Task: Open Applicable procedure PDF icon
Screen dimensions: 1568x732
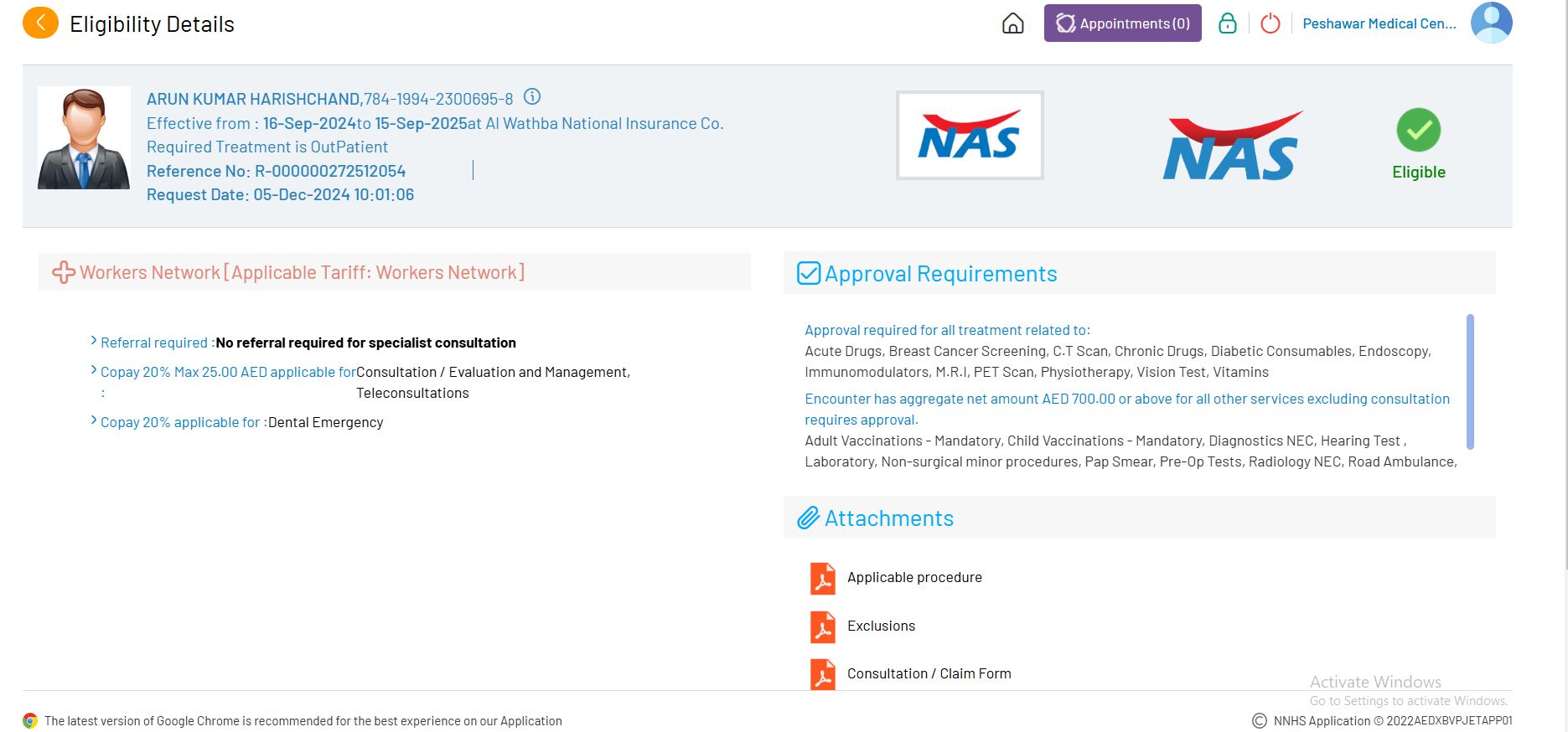Action: click(822, 578)
